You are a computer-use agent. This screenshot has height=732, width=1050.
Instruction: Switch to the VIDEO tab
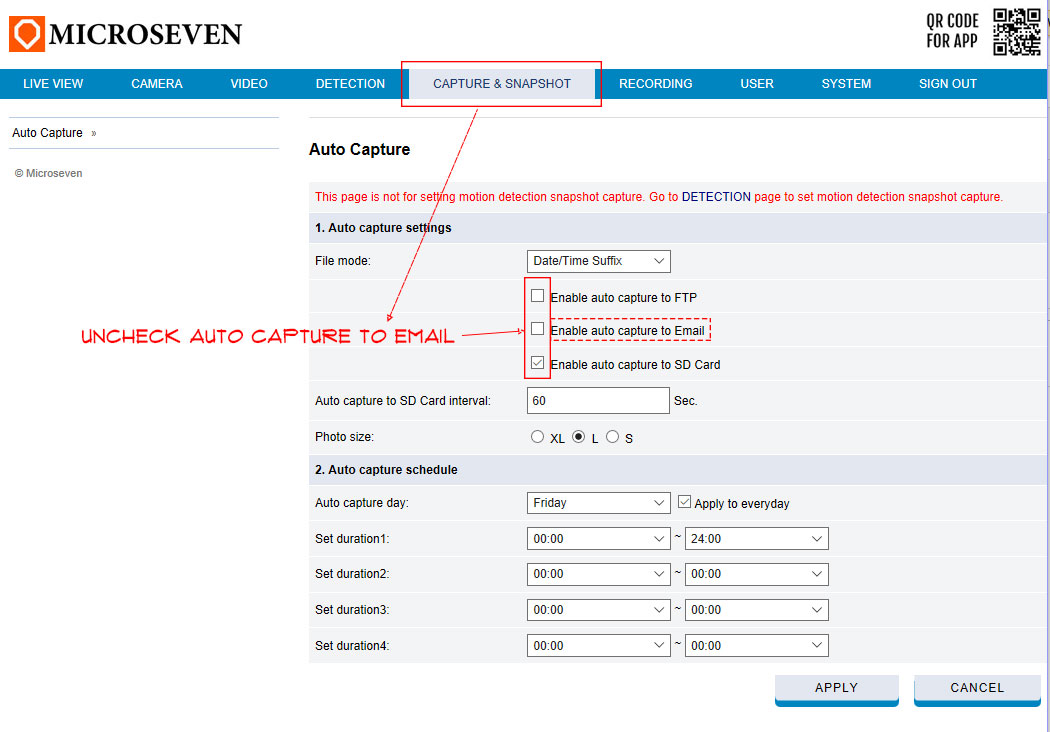pos(249,84)
